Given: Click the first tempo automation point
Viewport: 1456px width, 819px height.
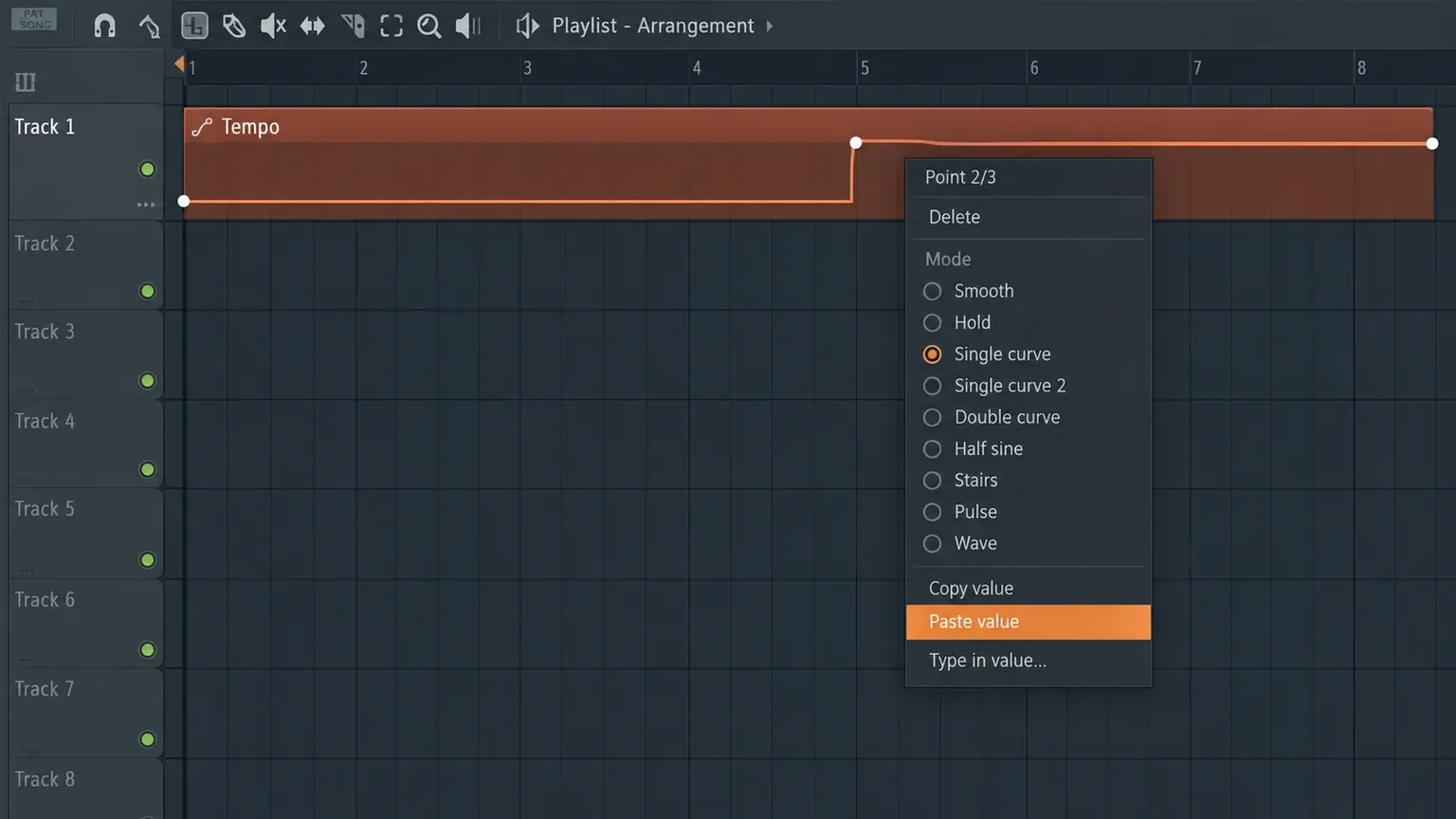Looking at the screenshot, I should click(184, 201).
